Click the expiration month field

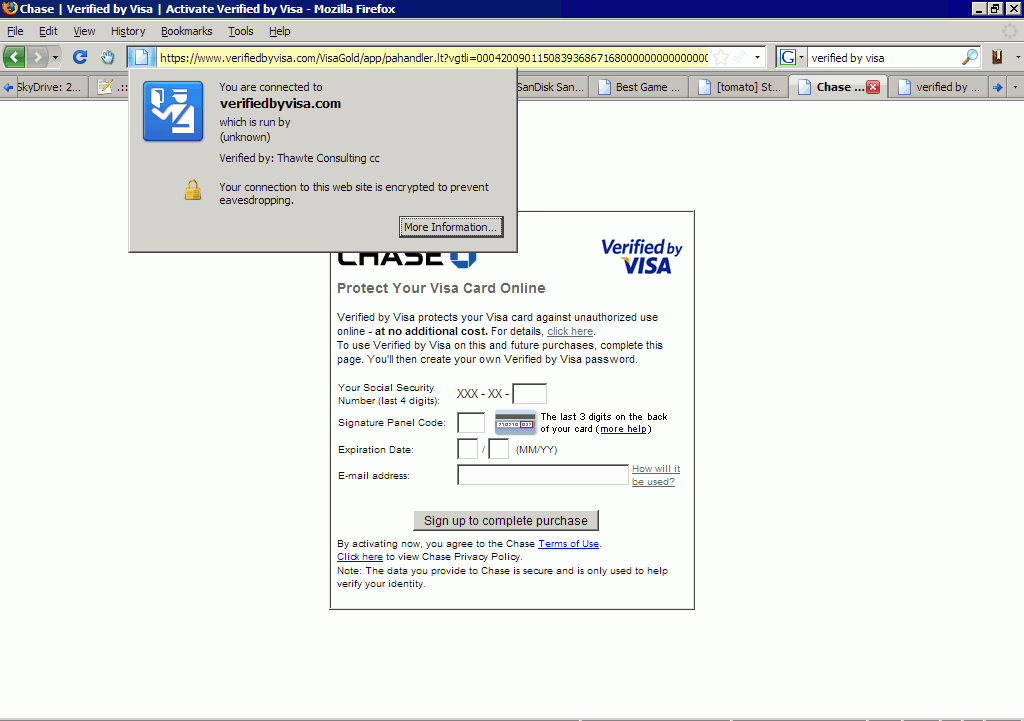468,449
